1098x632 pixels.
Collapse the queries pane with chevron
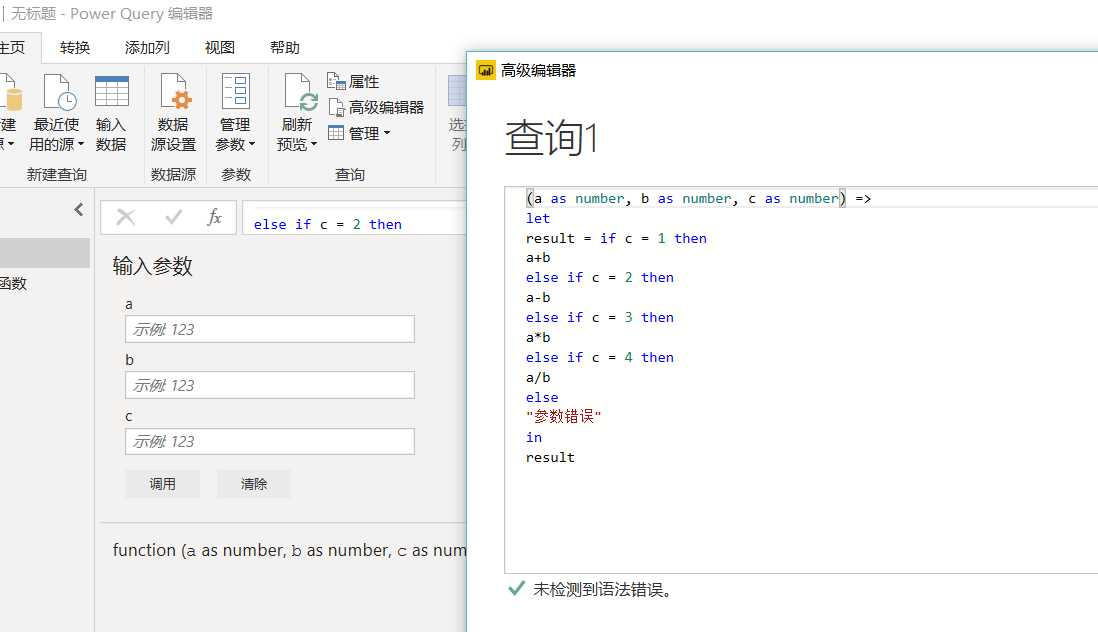(78, 209)
